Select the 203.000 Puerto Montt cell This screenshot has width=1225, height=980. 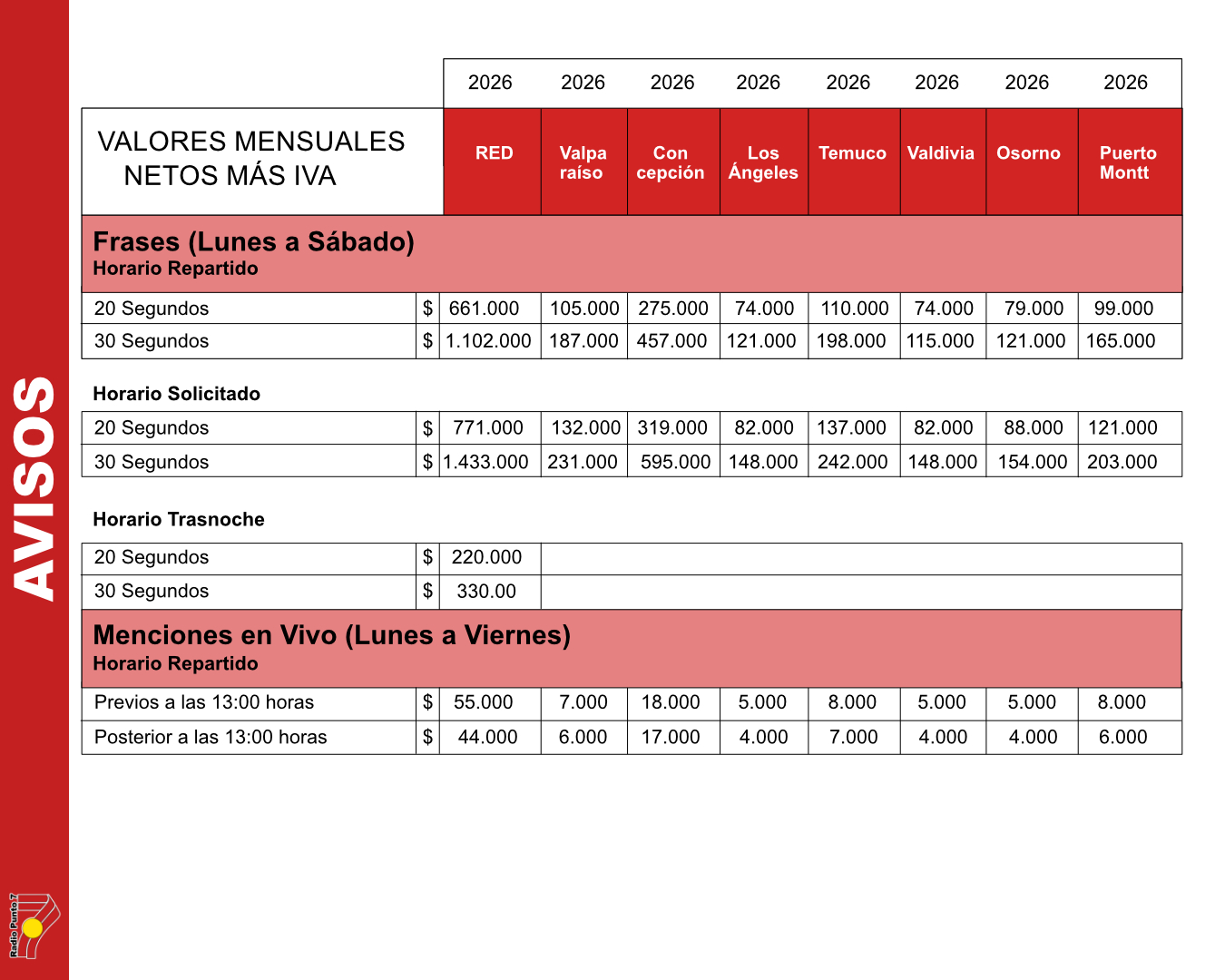click(x=1129, y=461)
